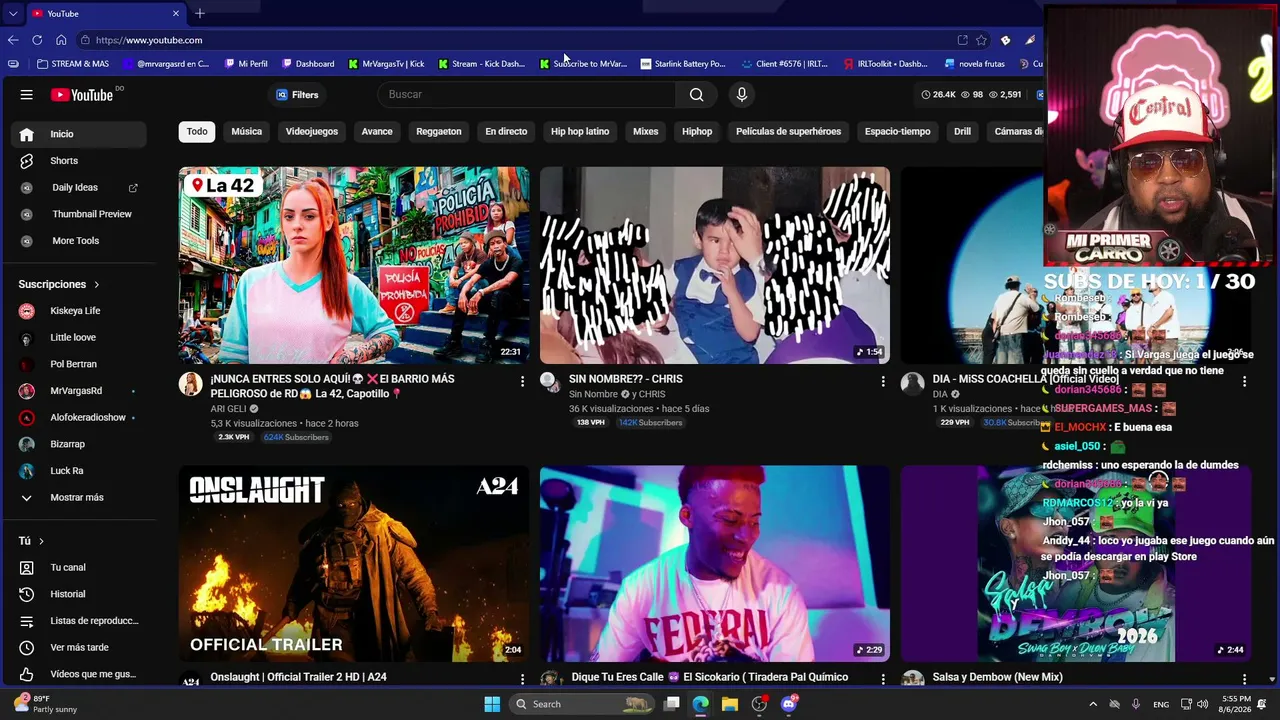Expand the Tú section
Screen dimensions: 1280x720
point(31,541)
